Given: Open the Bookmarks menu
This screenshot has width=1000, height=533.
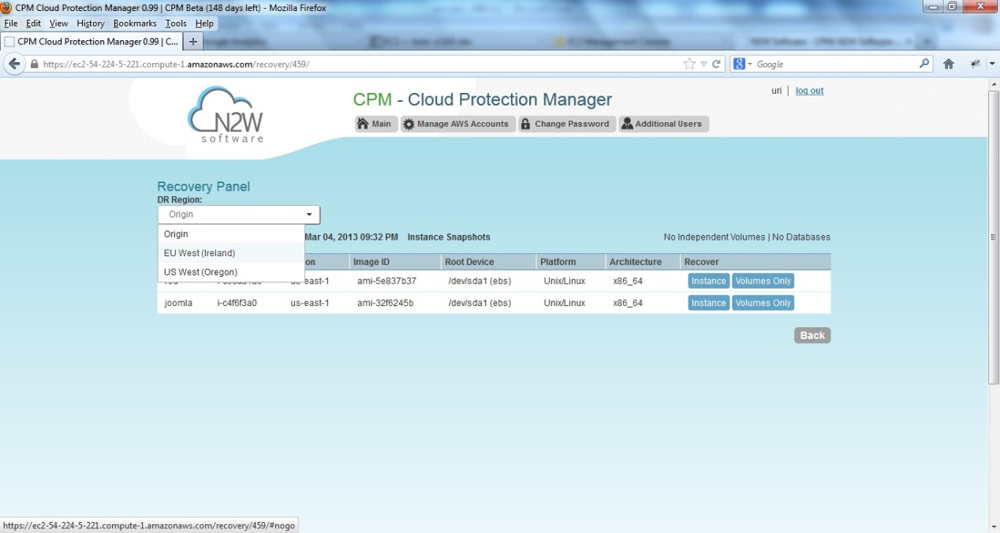Looking at the screenshot, I should 135,24.
